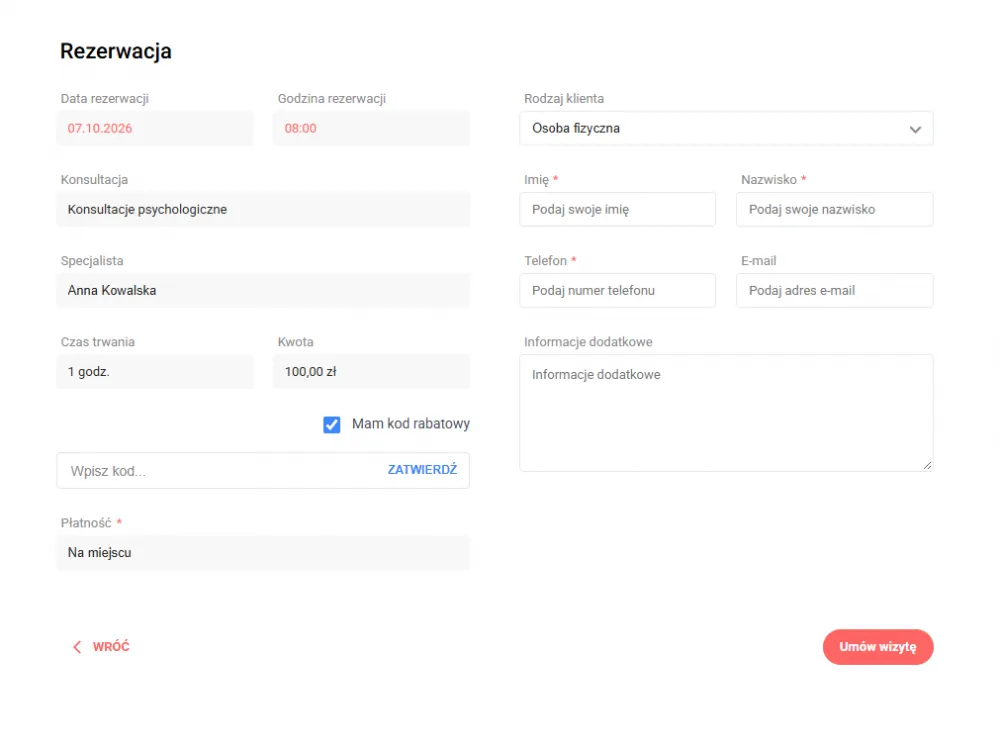This screenshot has height=748, width=1000.
Task: Click the Konsultacja label
Action: (94, 180)
